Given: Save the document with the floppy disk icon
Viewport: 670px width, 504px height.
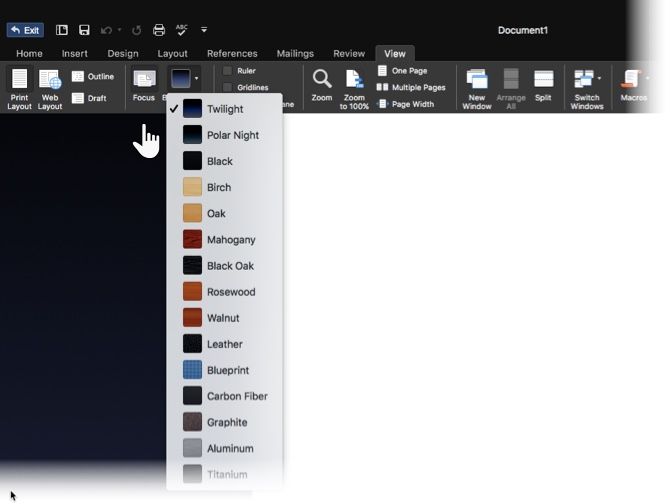Looking at the screenshot, I should pyautogui.click(x=84, y=30).
